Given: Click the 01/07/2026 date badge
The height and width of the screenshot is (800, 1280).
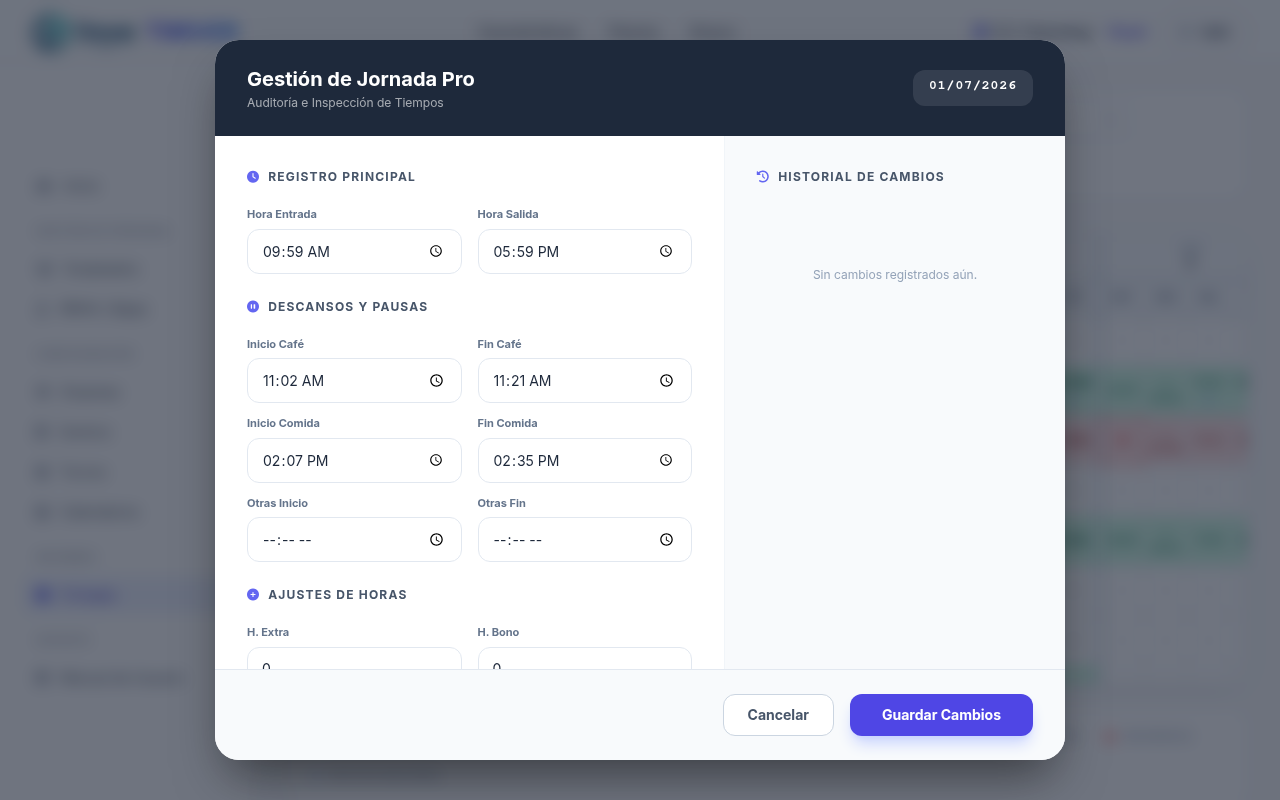Looking at the screenshot, I should point(973,87).
